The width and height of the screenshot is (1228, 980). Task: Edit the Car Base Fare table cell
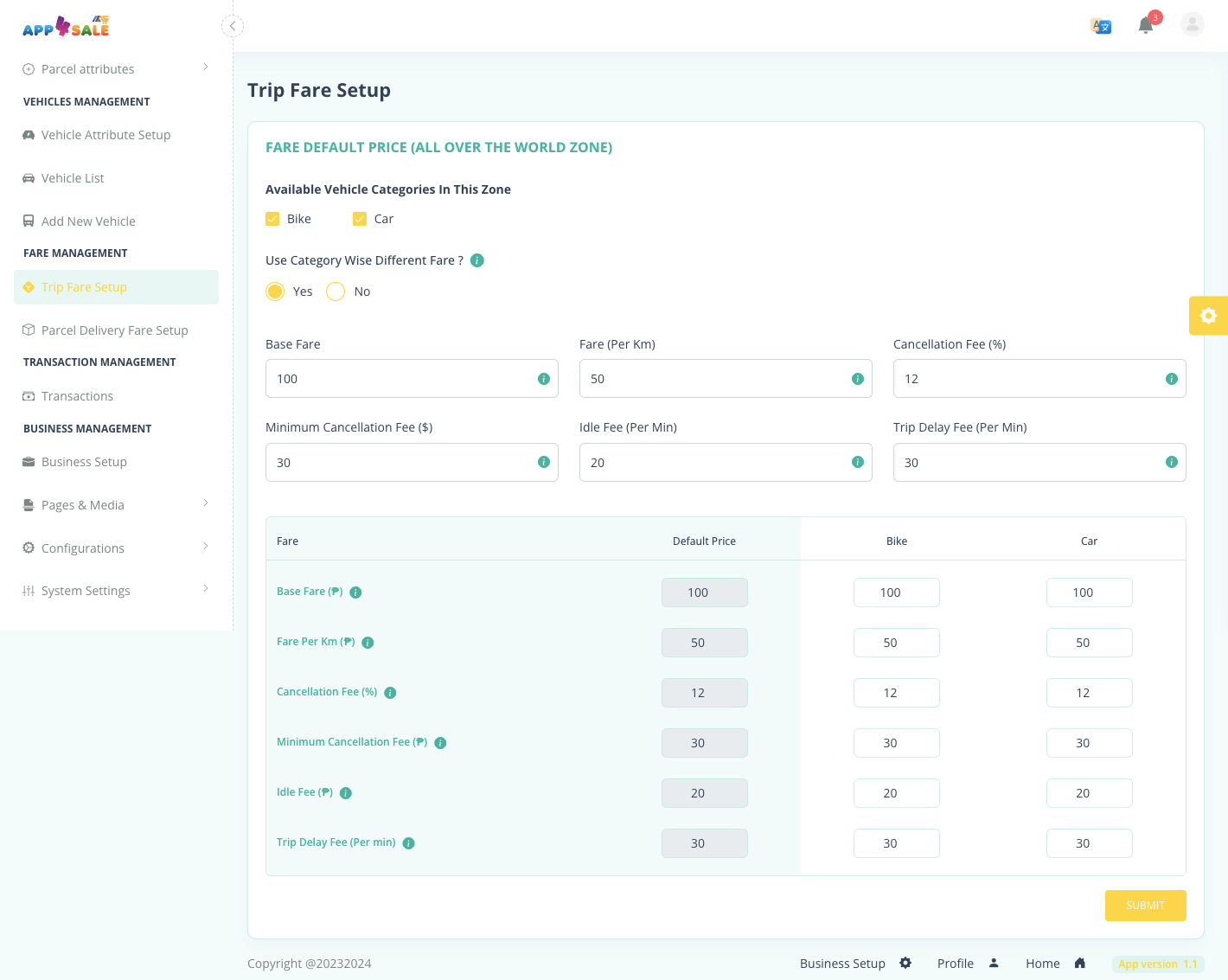(x=1090, y=592)
